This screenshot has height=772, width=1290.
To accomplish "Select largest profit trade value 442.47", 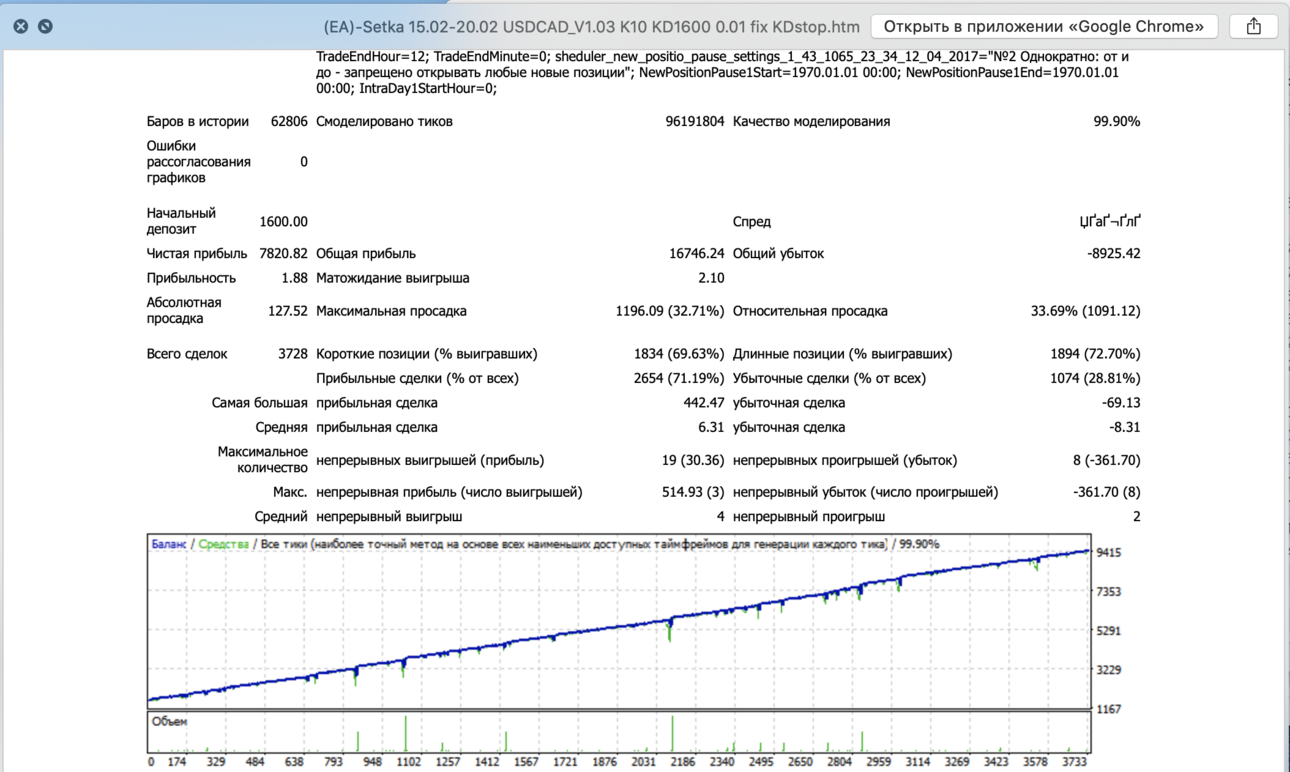I will (703, 402).
